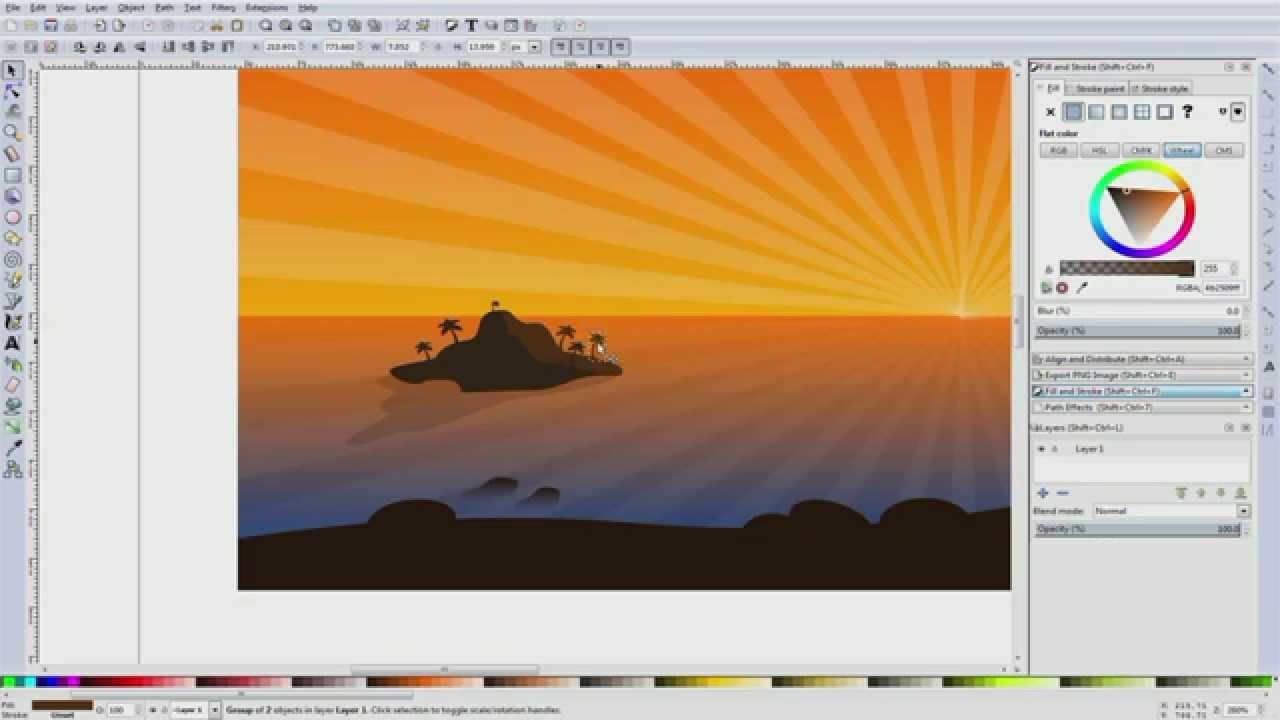This screenshot has width=1280, height=720.
Task: Add a new layer with plus icon
Action: coord(1042,493)
